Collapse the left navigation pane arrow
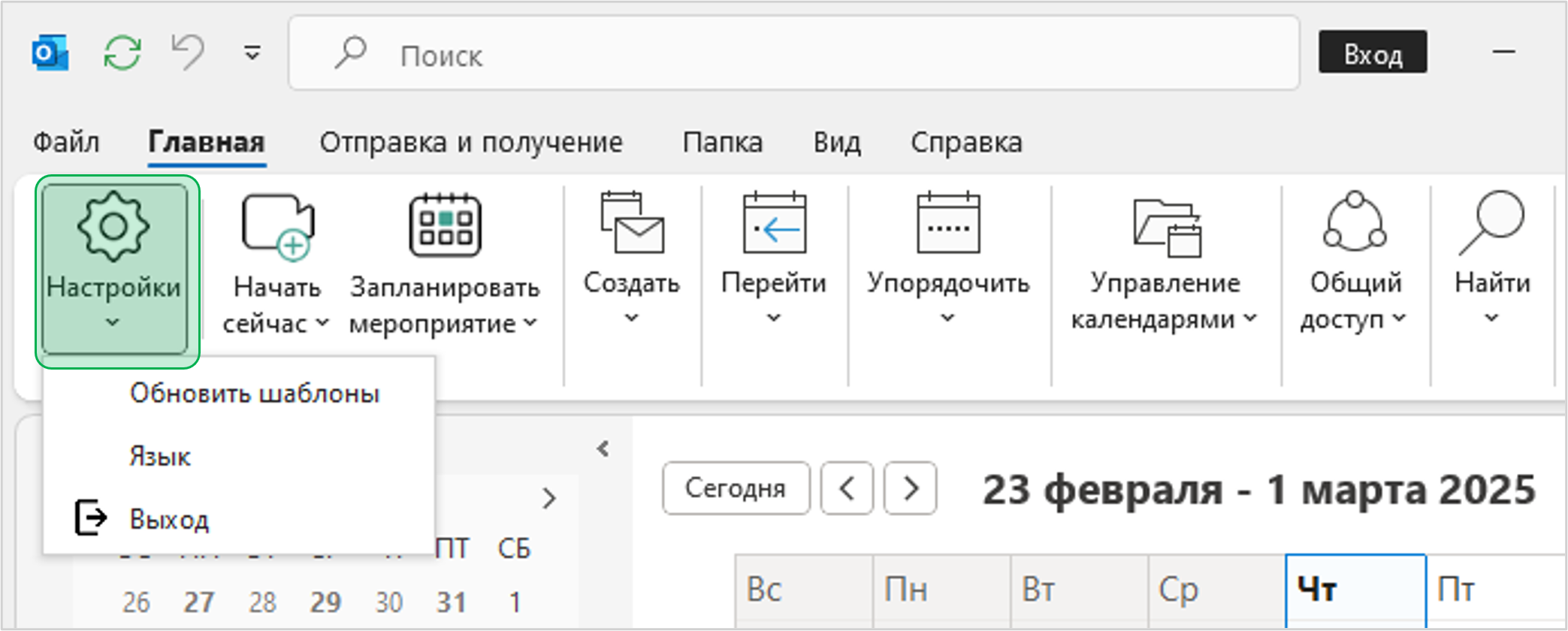Viewport: 1568px width, 631px height. [x=603, y=449]
